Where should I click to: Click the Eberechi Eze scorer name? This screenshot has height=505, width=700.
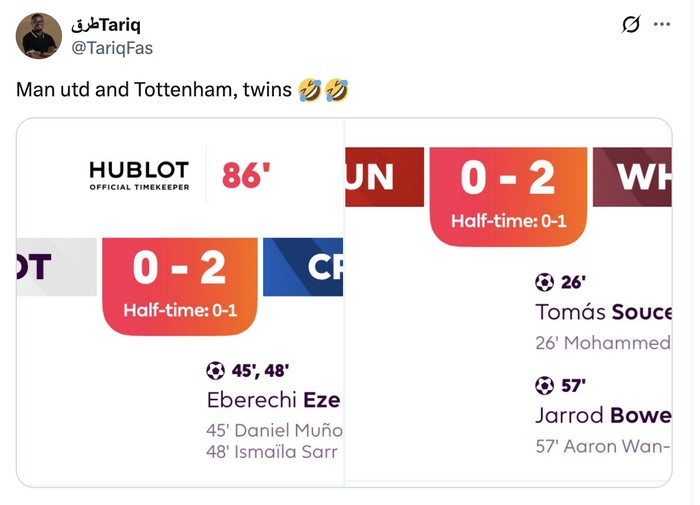click(x=273, y=400)
